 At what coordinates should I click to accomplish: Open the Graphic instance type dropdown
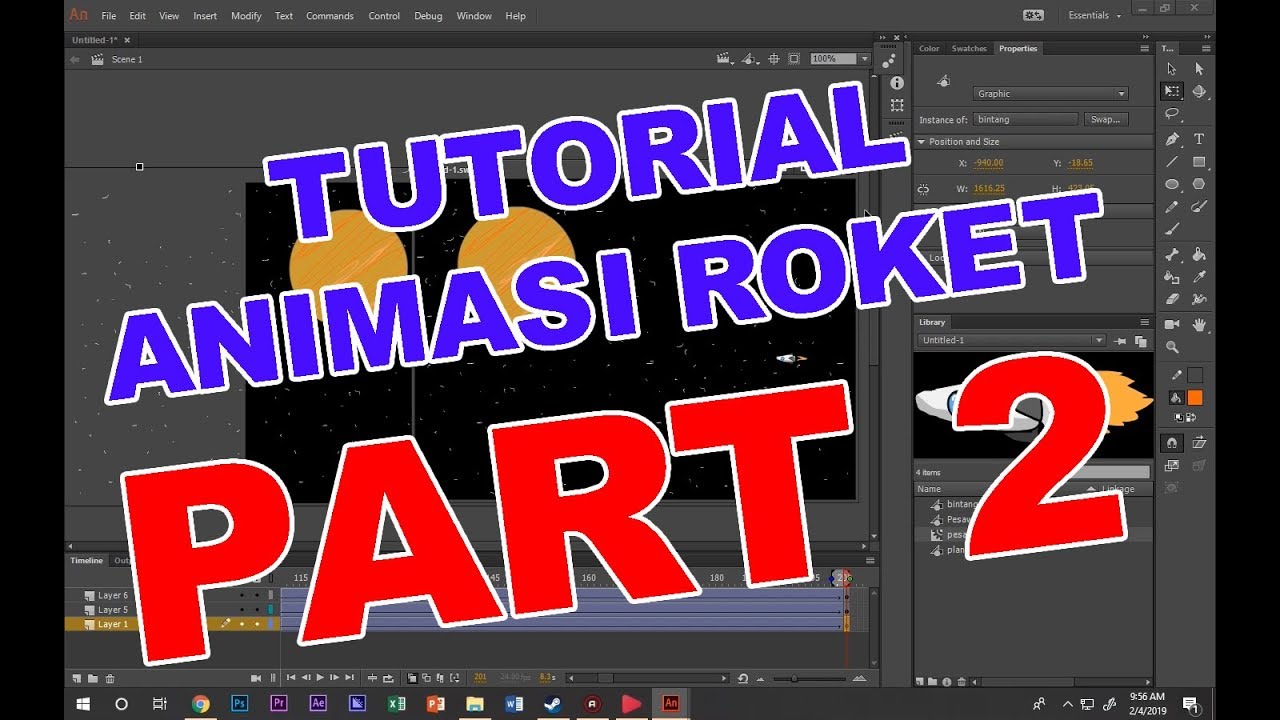tap(1050, 94)
